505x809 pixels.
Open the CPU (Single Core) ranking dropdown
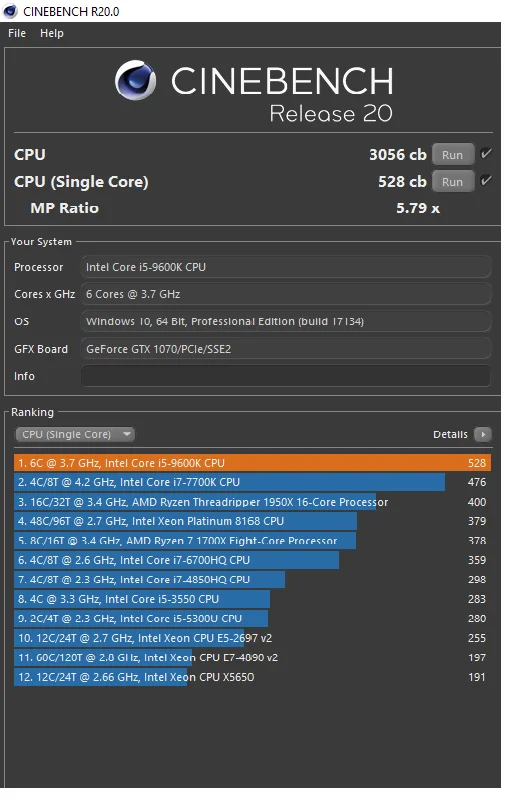click(x=75, y=434)
